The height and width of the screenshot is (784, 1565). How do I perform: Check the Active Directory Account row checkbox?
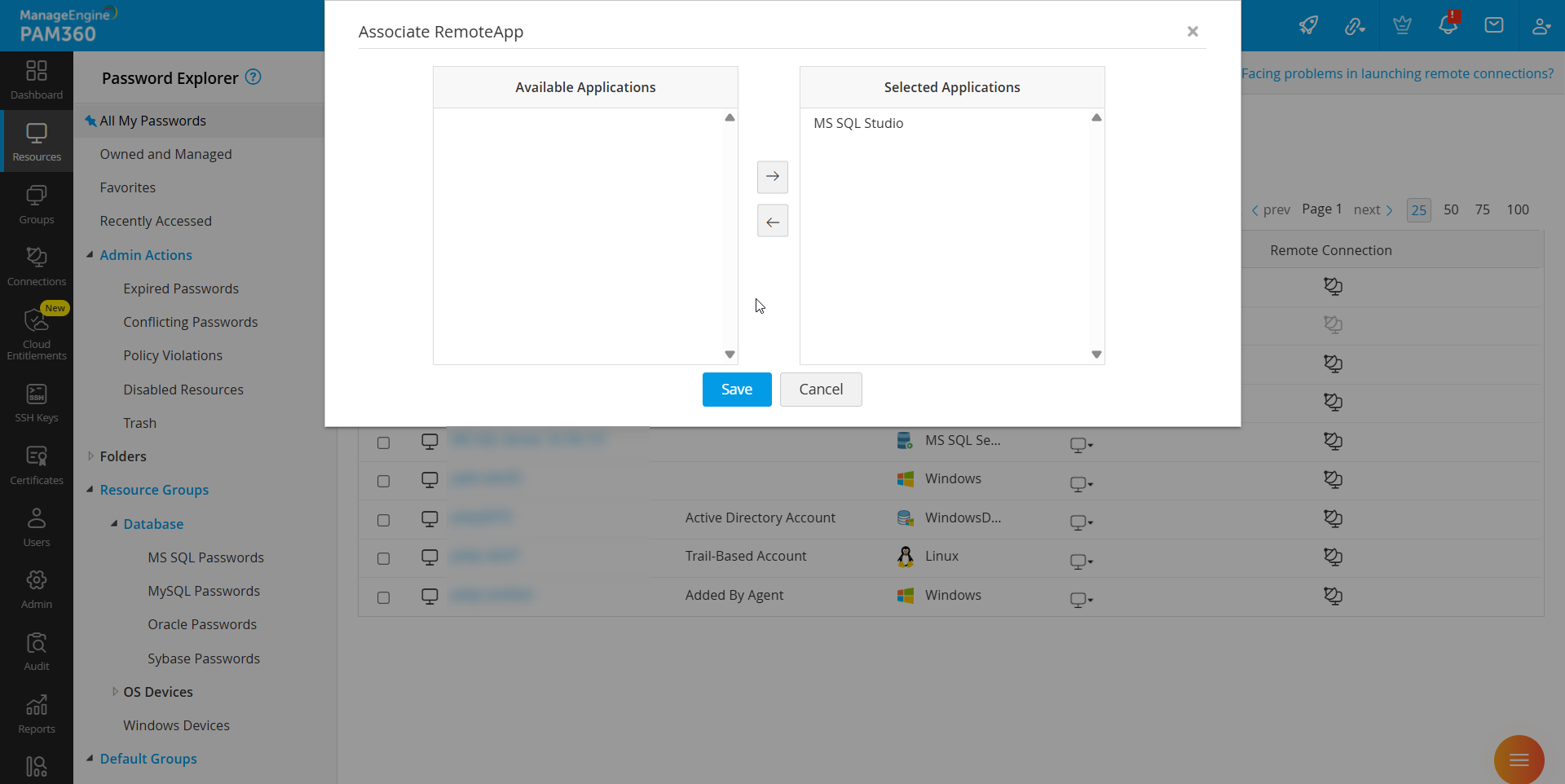pos(383,520)
